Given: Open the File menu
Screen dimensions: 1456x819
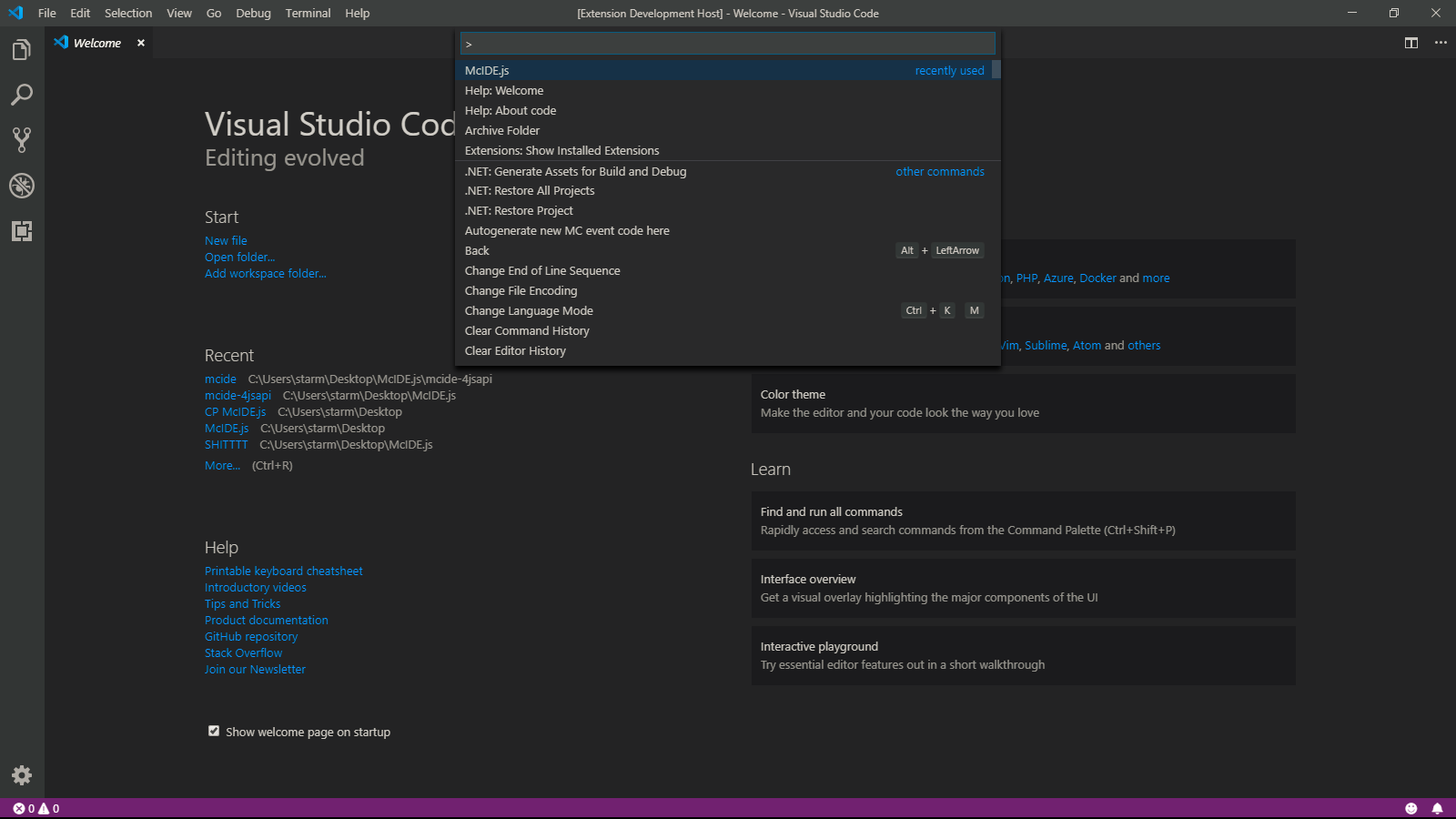Looking at the screenshot, I should pos(47,13).
